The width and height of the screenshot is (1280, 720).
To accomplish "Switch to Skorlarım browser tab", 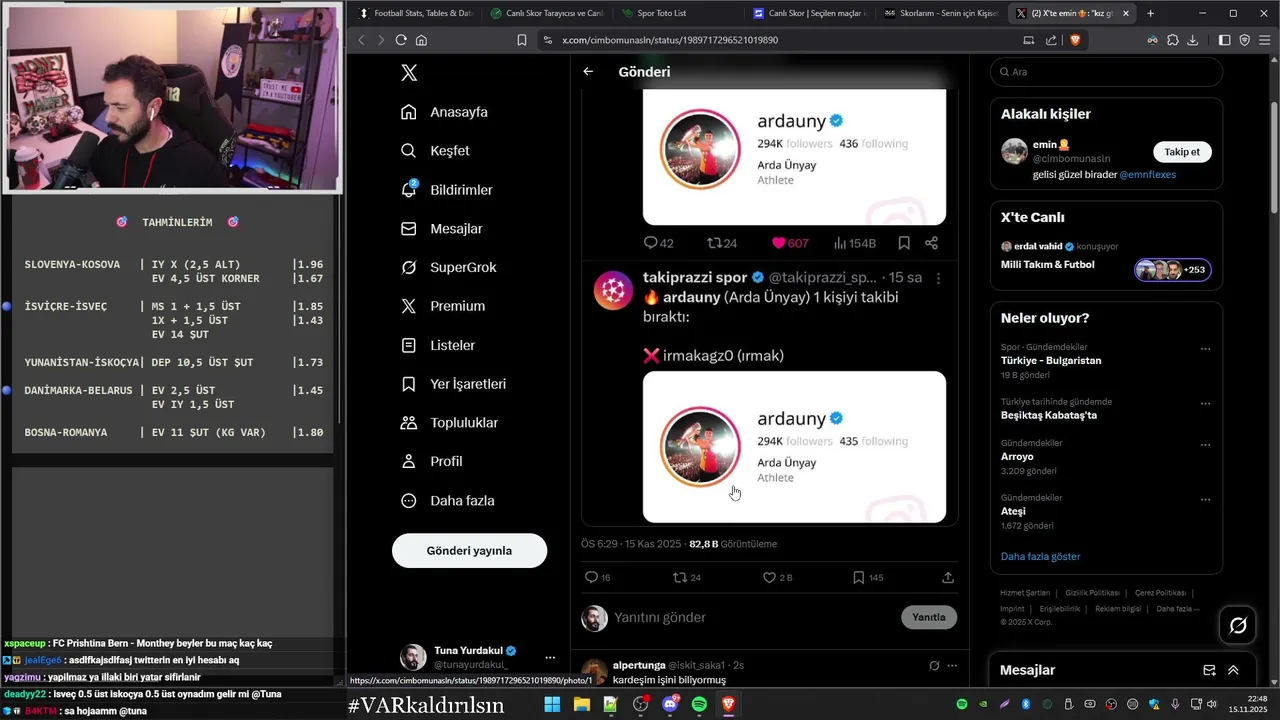I will click(x=940, y=13).
